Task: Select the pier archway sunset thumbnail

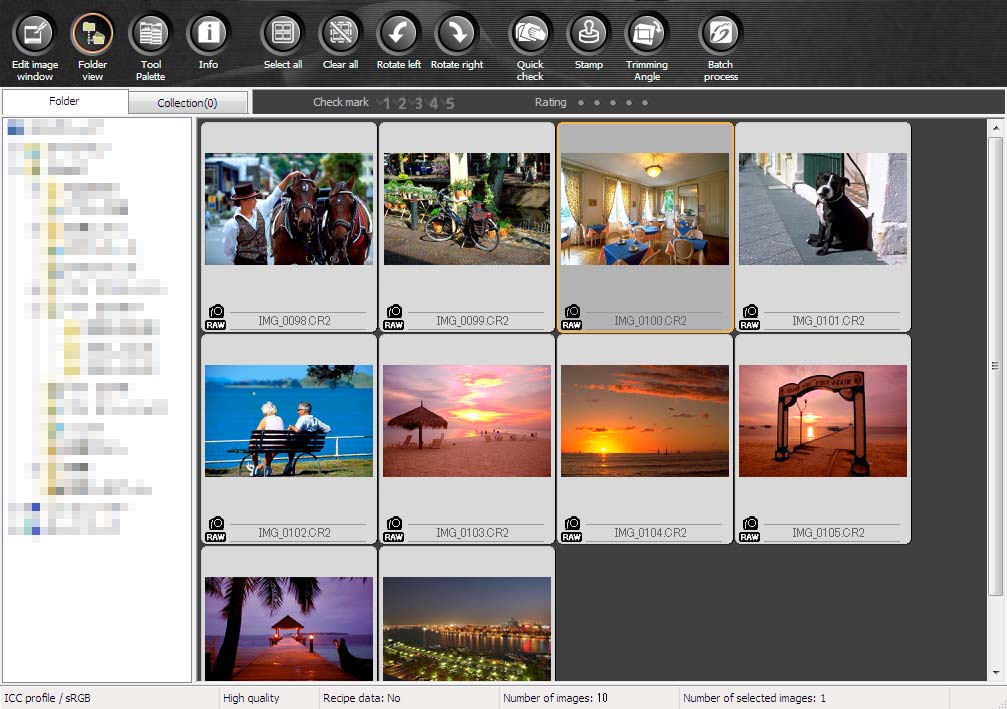Action: 823,421
